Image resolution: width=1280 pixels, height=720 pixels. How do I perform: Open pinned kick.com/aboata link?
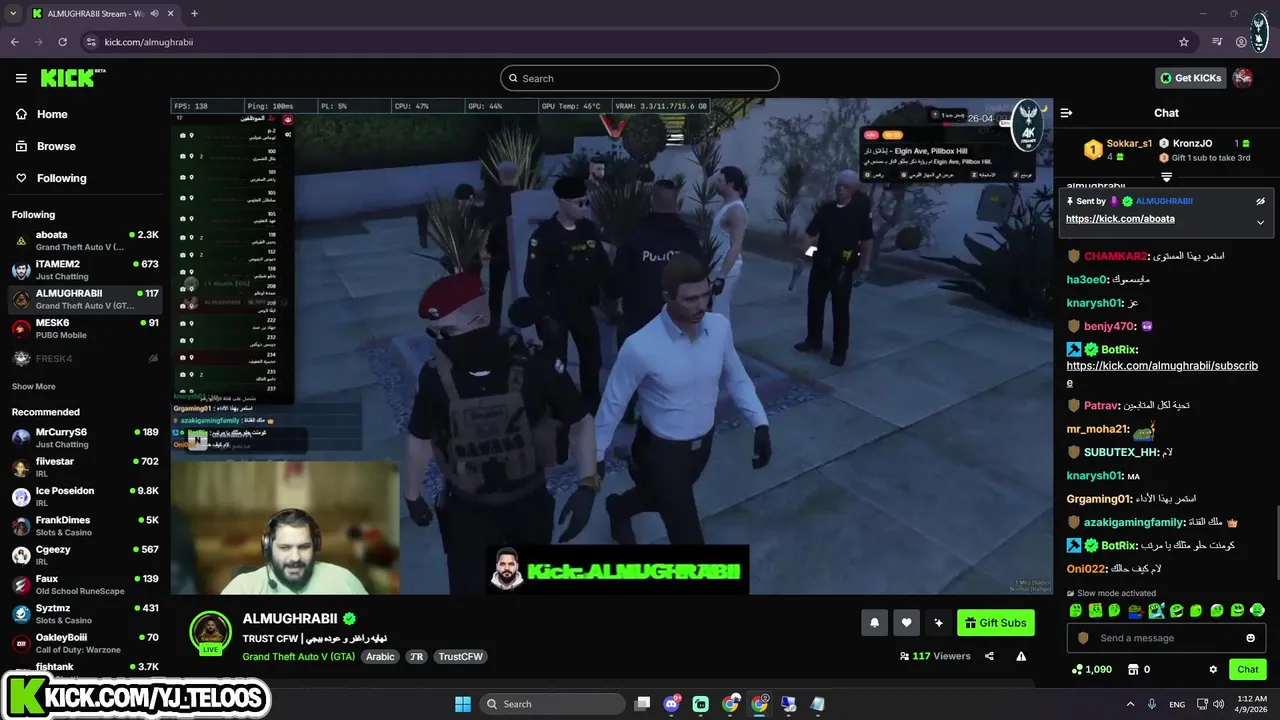click(1120, 219)
